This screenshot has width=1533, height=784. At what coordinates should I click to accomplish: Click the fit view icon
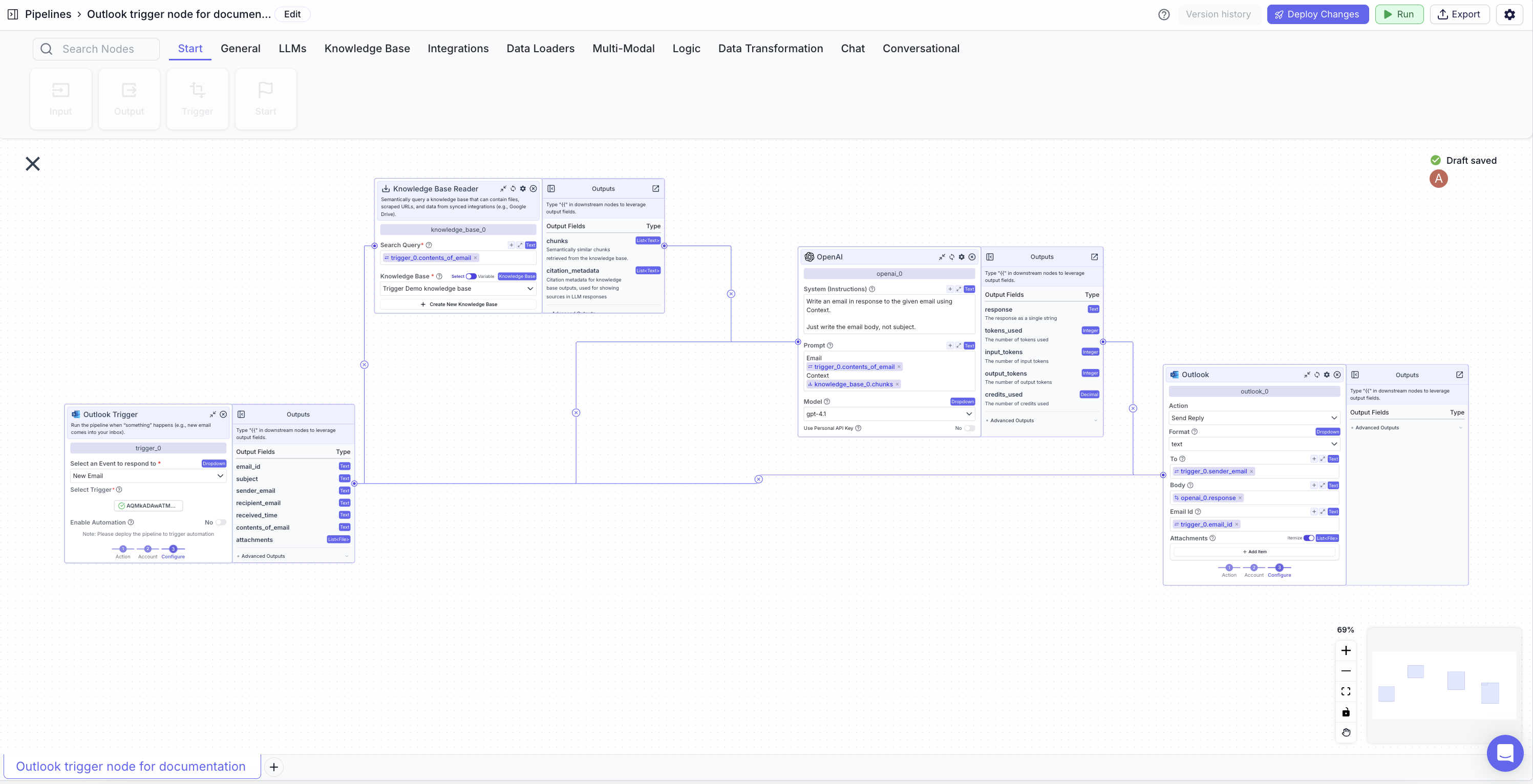(x=1346, y=691)
